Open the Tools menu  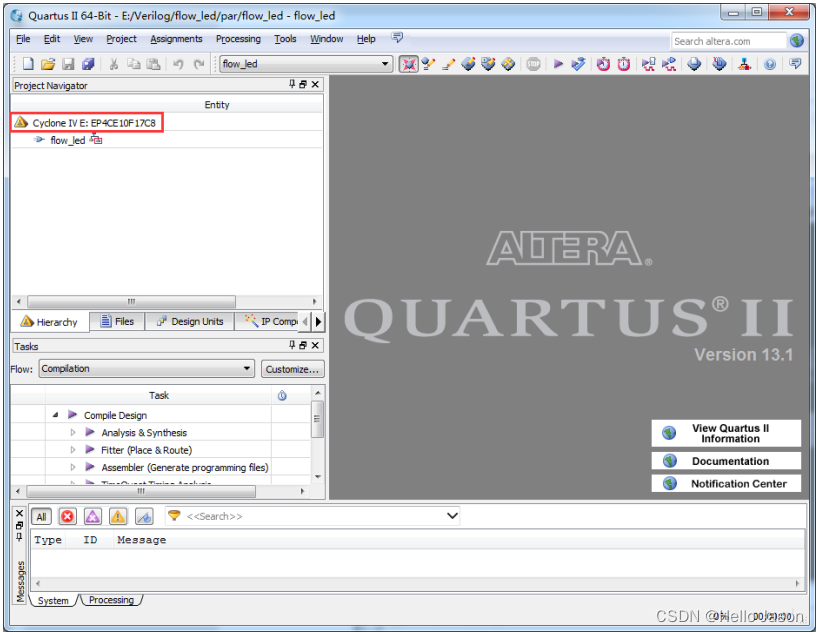point(285,39)
